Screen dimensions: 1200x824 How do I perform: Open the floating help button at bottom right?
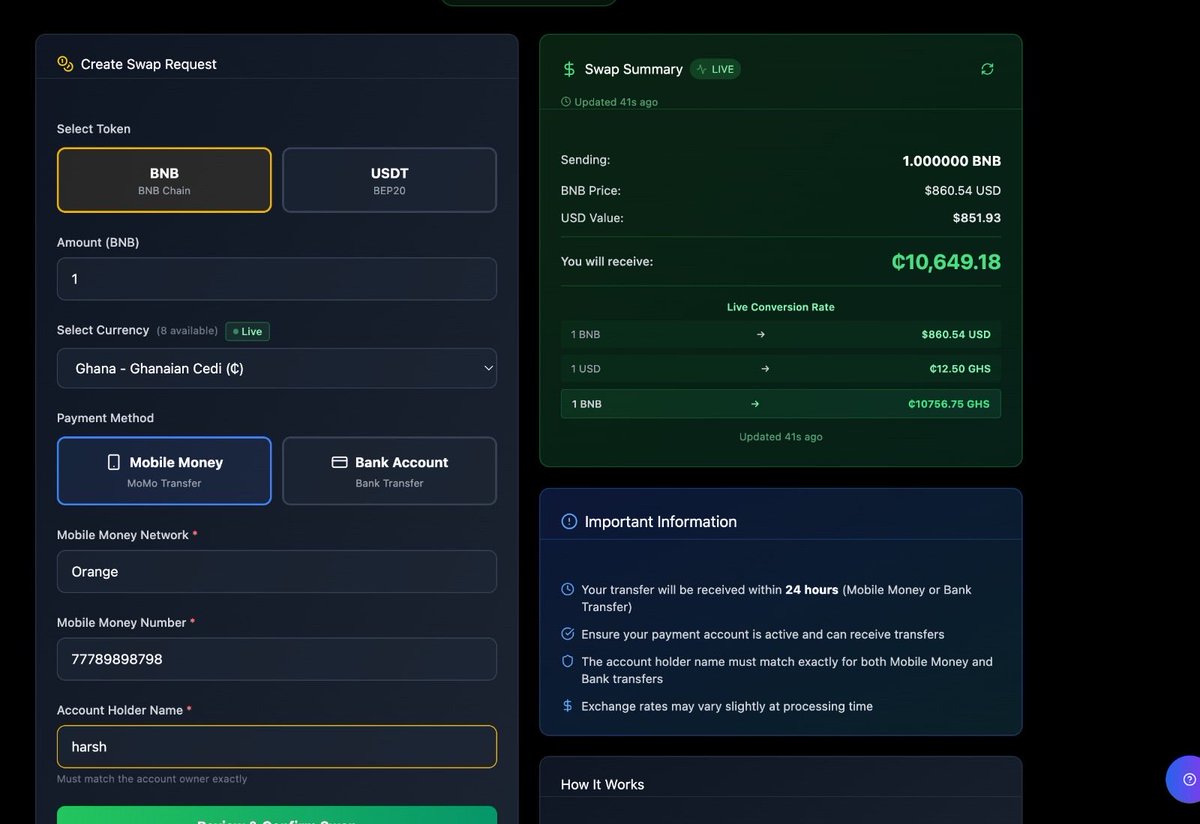click(1187, 779)
